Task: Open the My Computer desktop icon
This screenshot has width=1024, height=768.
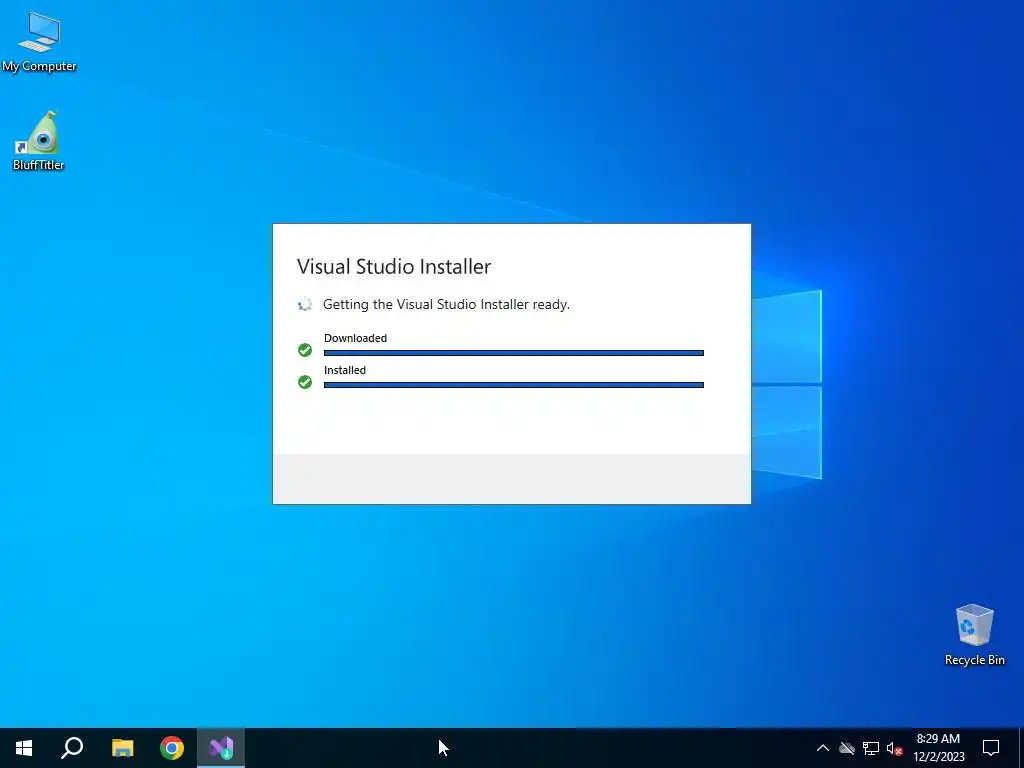Action: (39, 41)
